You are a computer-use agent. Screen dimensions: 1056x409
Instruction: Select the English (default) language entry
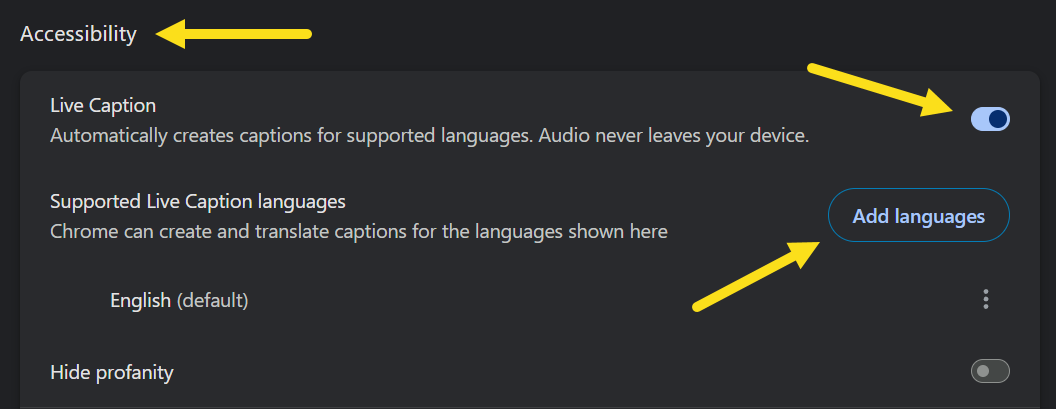[179, 300]
